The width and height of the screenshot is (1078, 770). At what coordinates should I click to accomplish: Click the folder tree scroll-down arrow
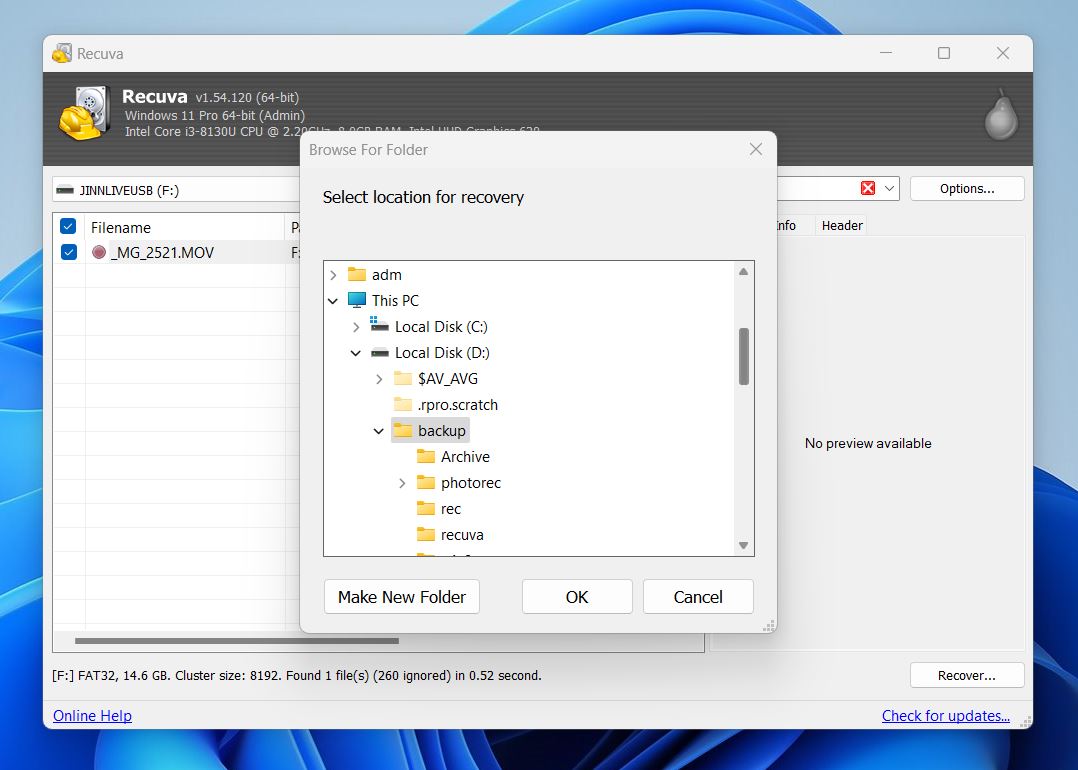pyautogui.click(x=743, y=545)
